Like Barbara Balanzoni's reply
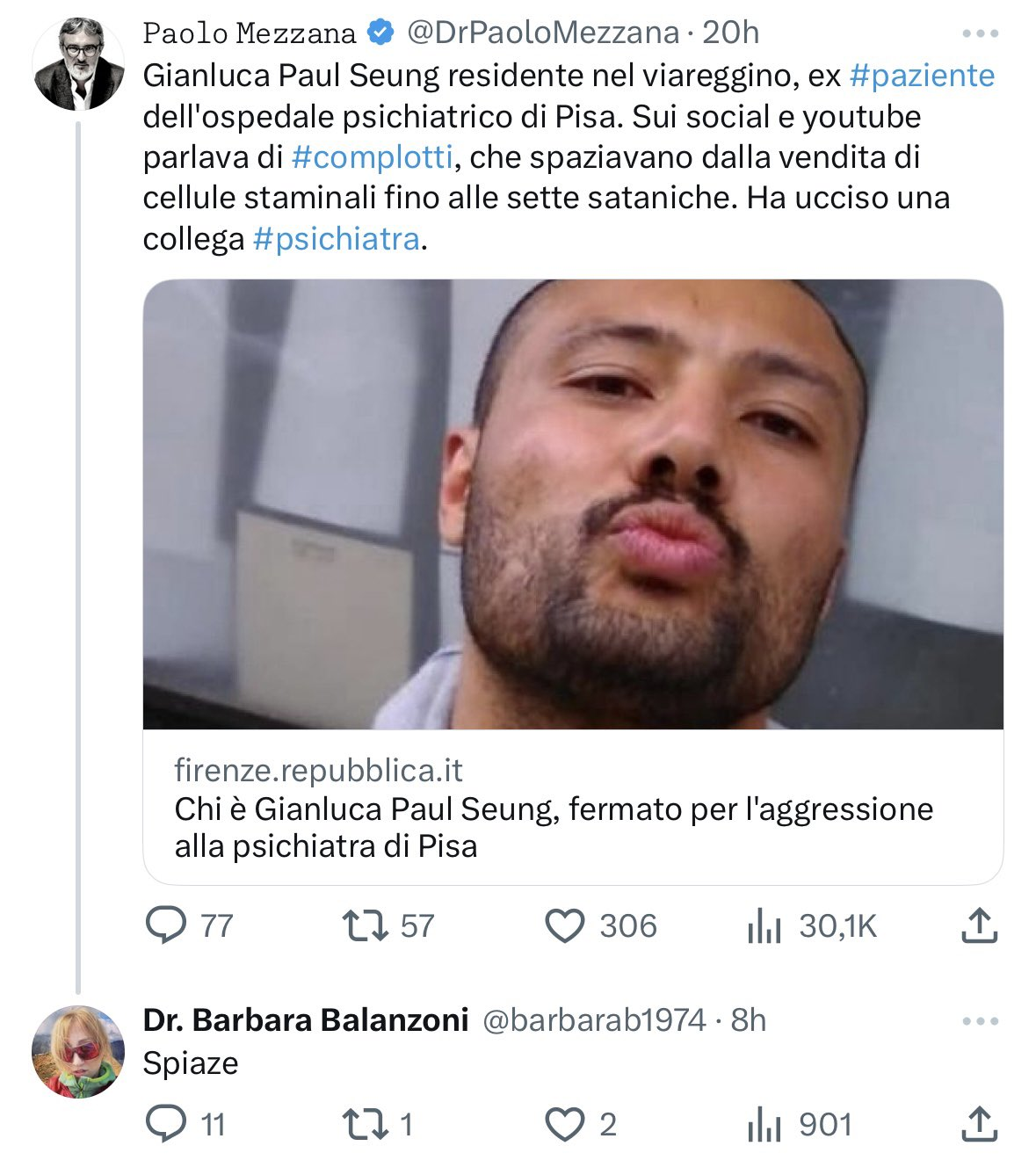 click(x=565, y=1124)
